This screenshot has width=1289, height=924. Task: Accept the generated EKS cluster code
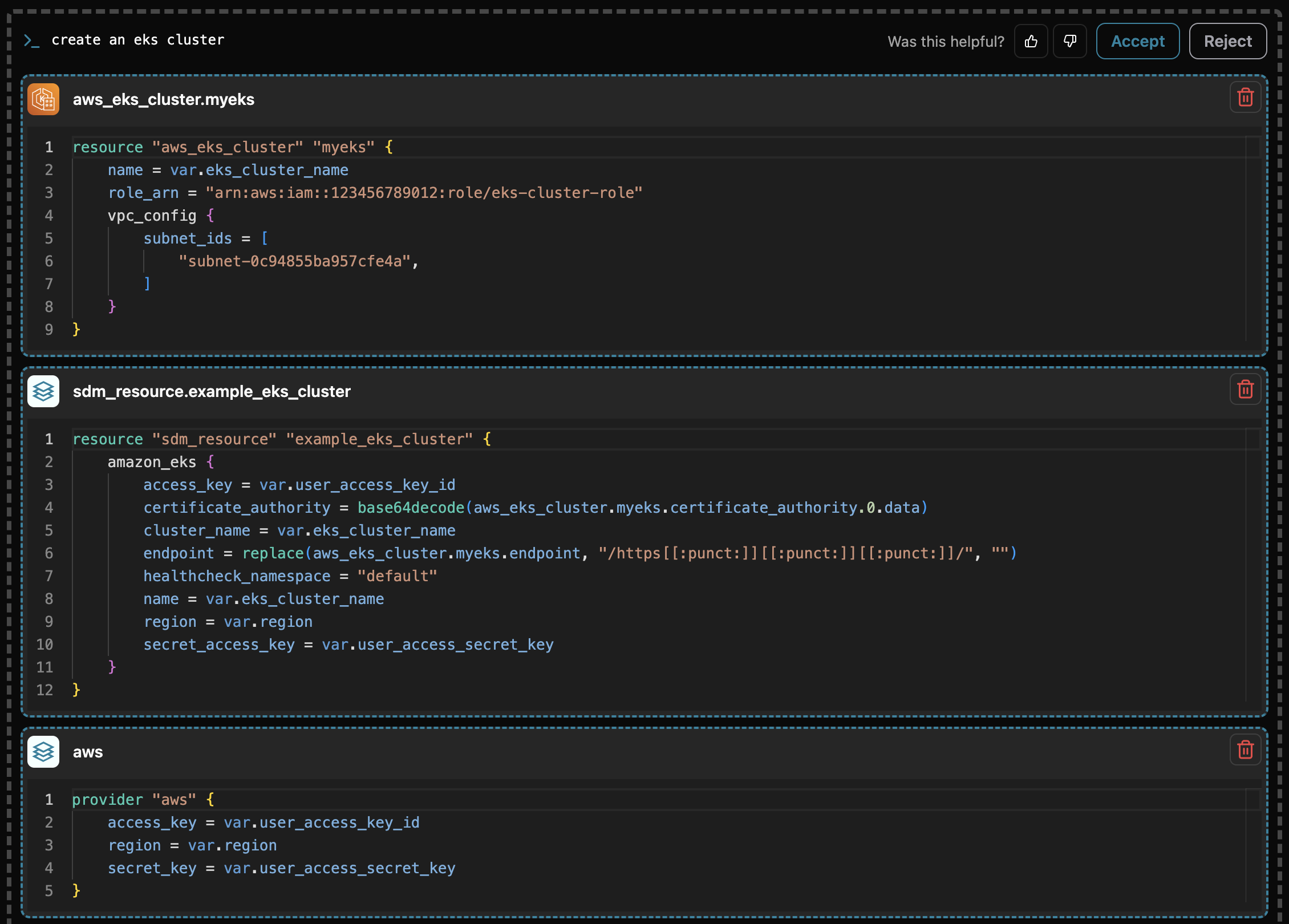pos(1138,41)
